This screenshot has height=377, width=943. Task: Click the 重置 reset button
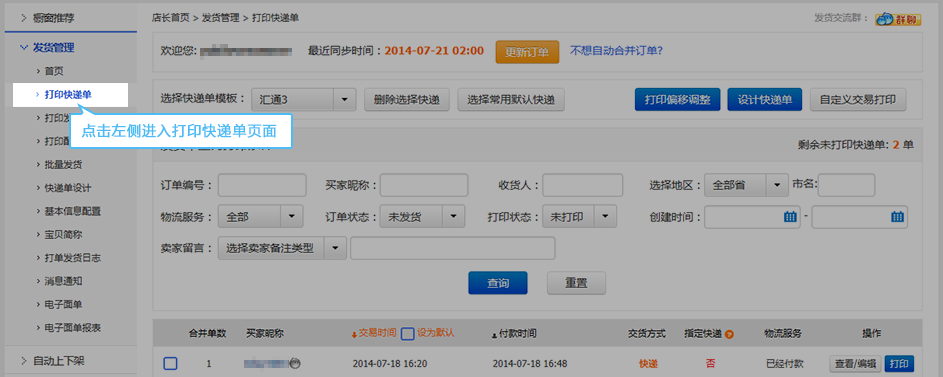point(576,283)
